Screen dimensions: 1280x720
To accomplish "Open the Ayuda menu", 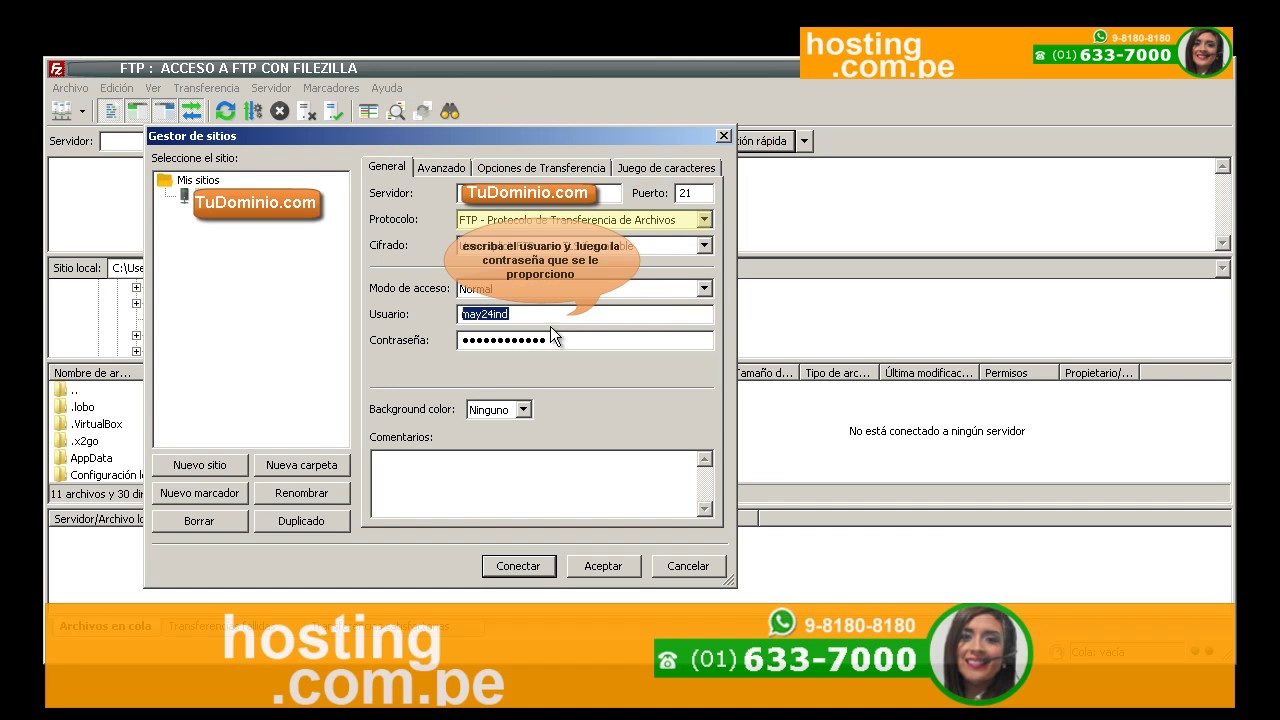I will pyautogui.click(x=387, y=88).
